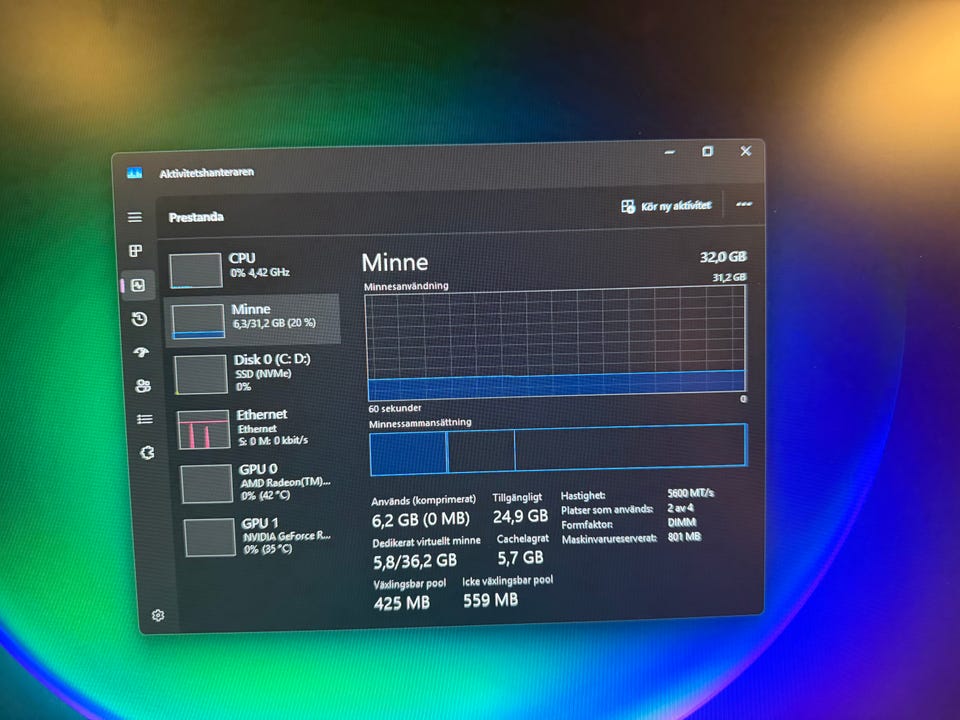Click the 5,7 GB cached value
The image size is (960, 720).
pos(520,557)
